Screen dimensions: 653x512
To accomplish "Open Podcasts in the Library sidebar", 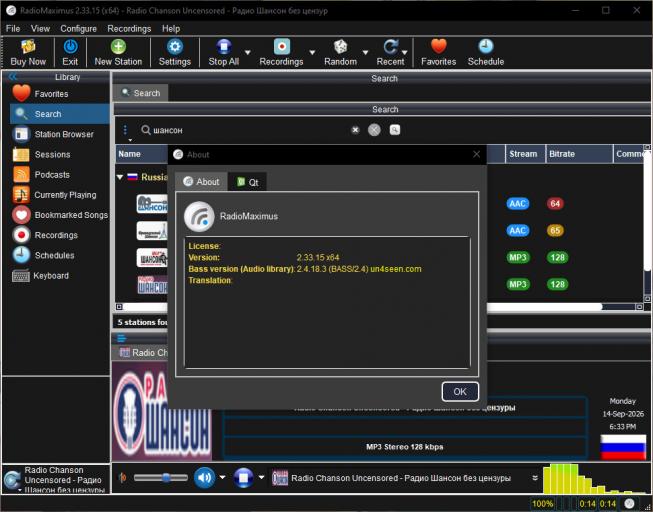I will (60, 175).
